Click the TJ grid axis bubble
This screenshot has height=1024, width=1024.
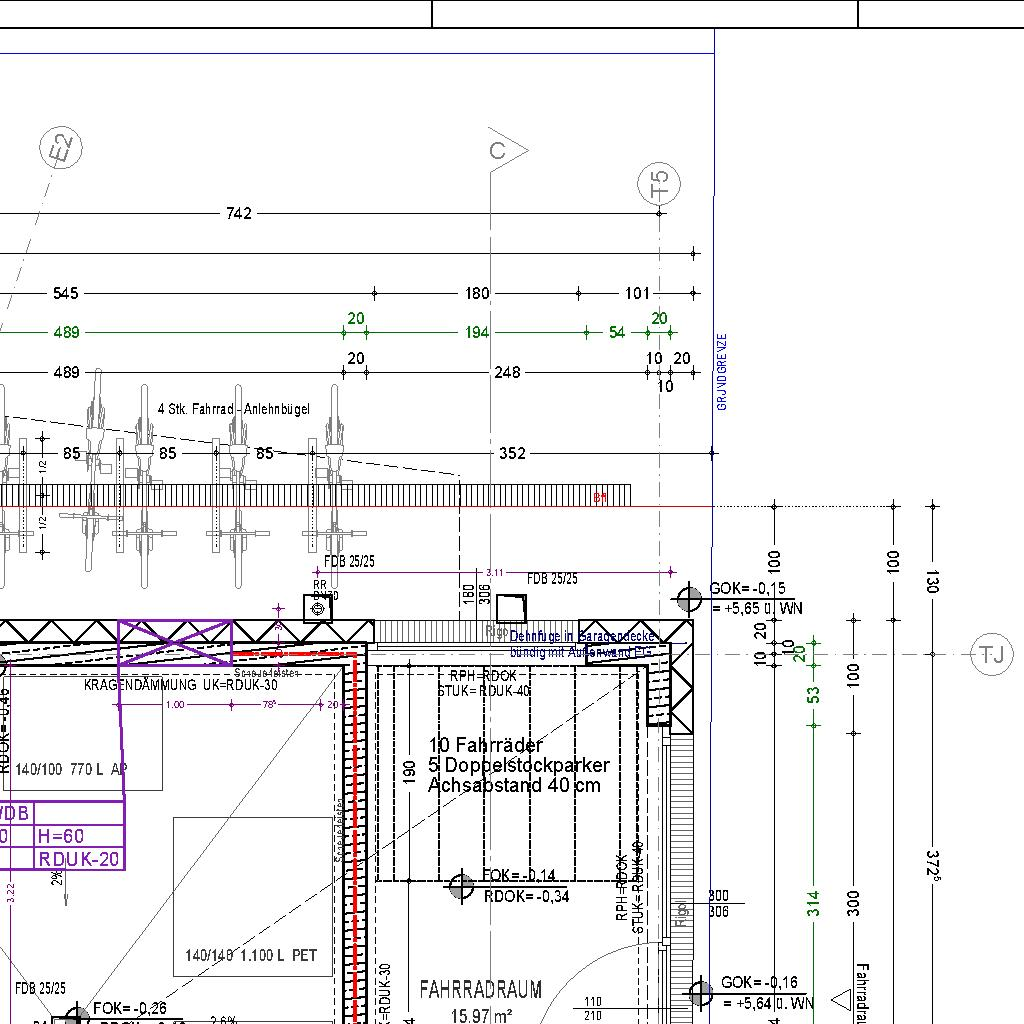coord(991,655)
